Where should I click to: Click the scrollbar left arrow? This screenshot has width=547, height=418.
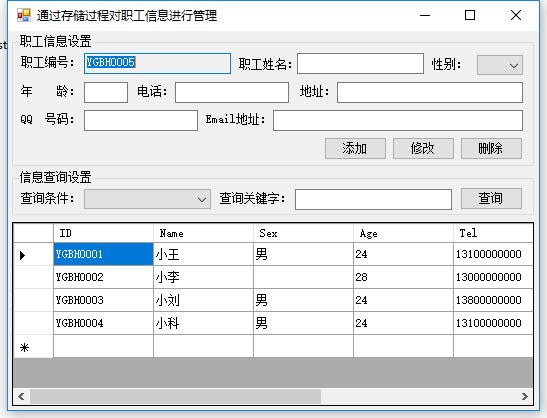21,396
